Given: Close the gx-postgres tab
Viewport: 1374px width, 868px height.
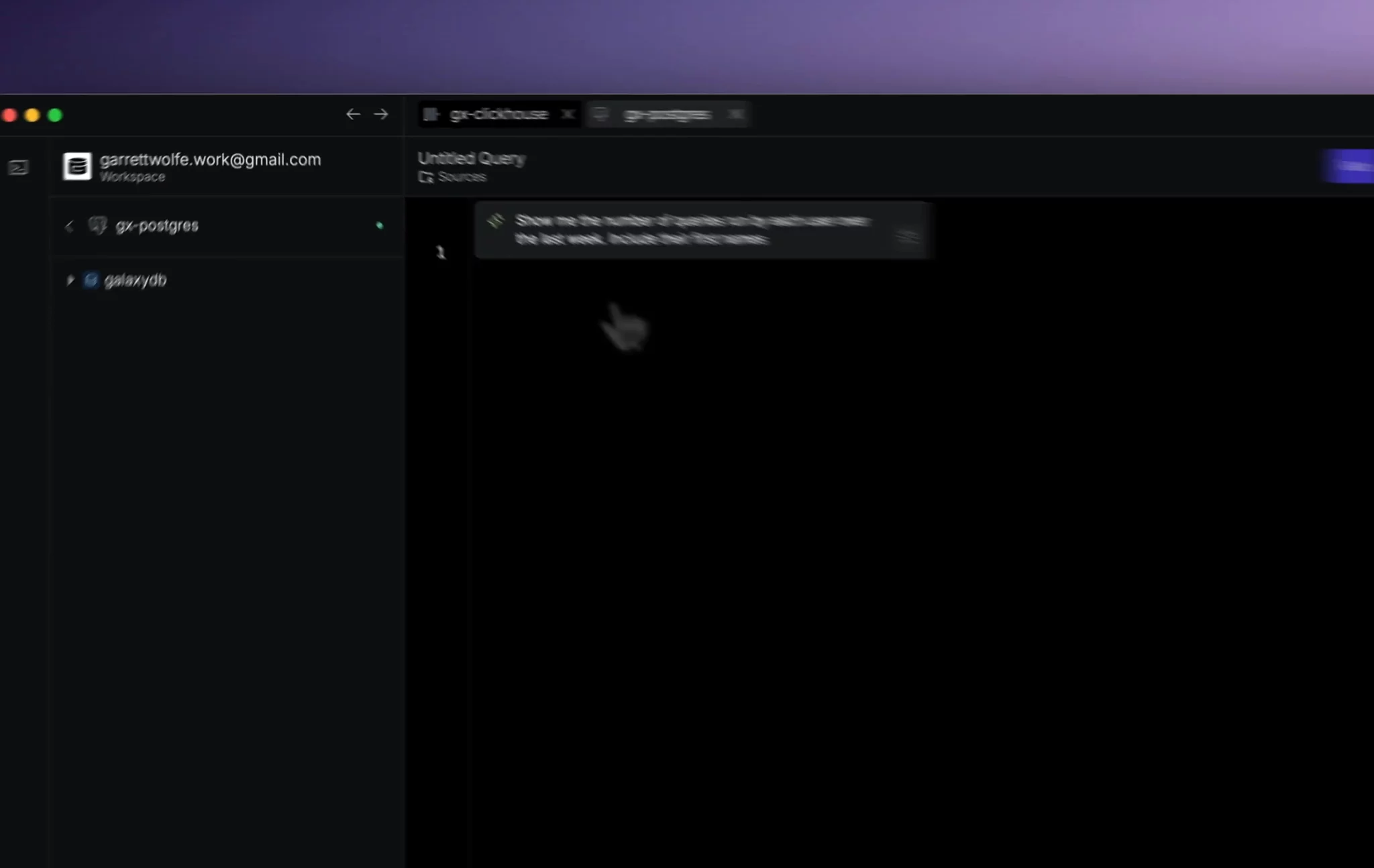Looking at the screenshot, I should point(736,114).
